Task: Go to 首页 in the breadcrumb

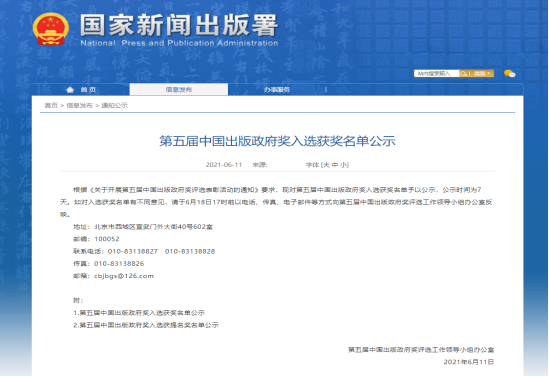Action: pos(51,105)
